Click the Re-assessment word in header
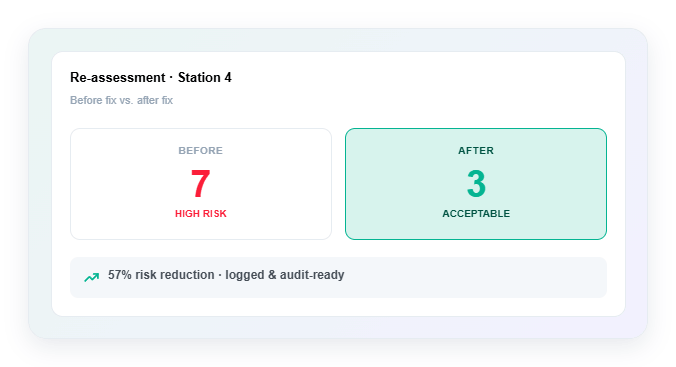 pyautogui.click(x=118, y=78)
